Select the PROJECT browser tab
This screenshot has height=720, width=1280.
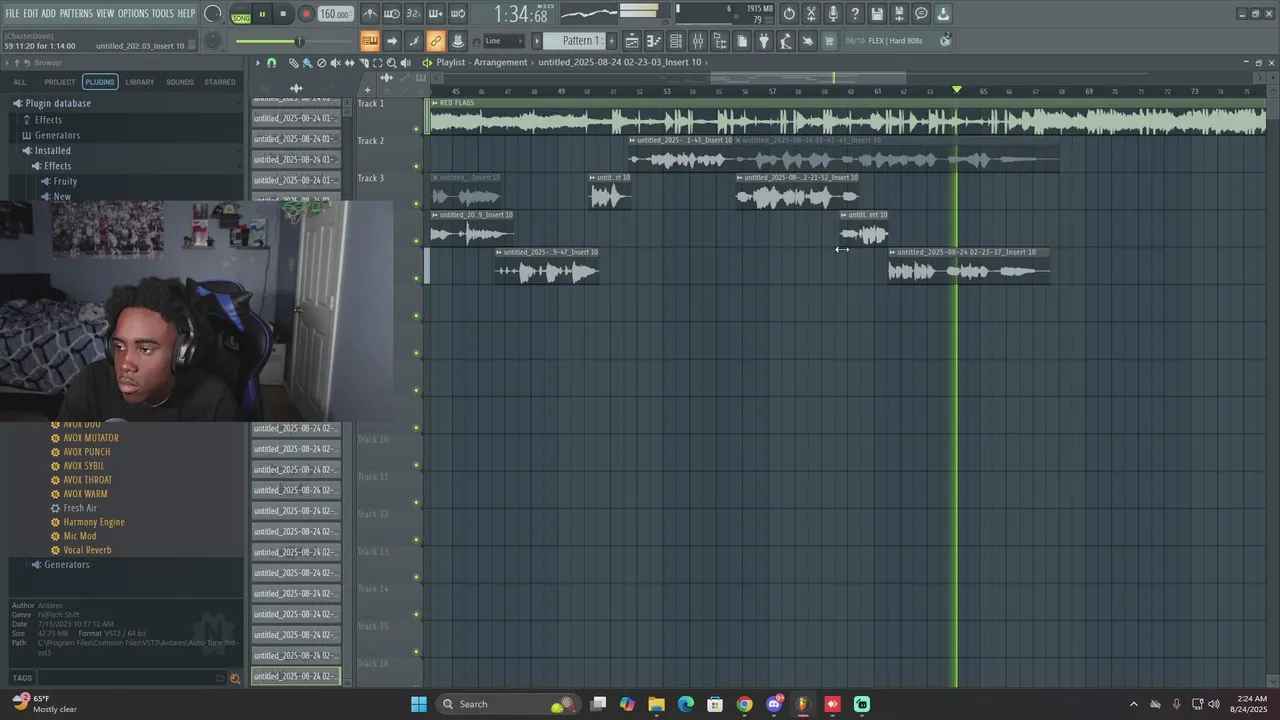59,82
